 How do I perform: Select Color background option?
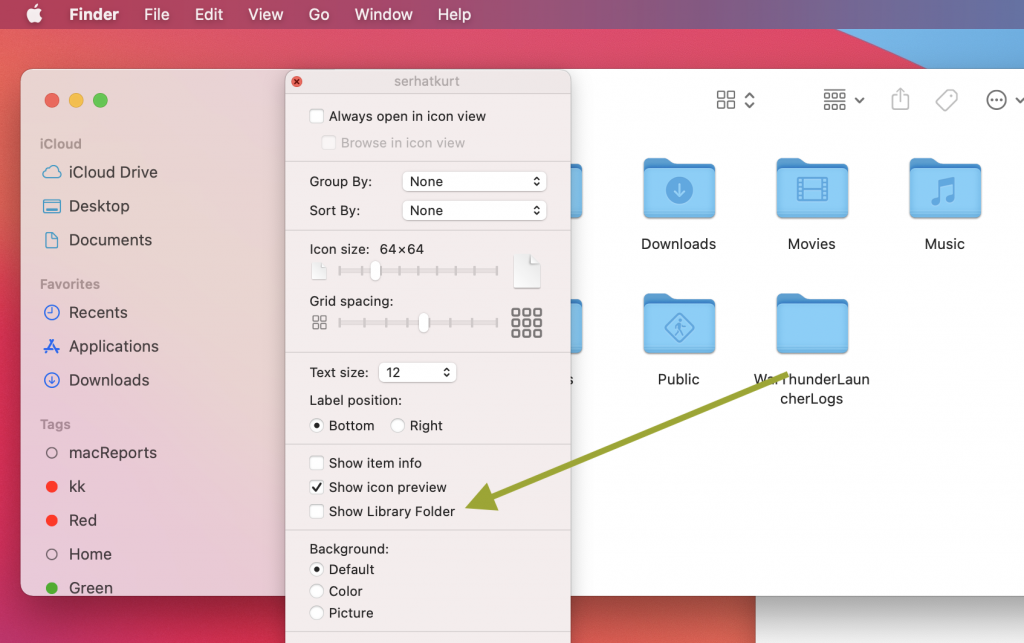coord(317,591)
